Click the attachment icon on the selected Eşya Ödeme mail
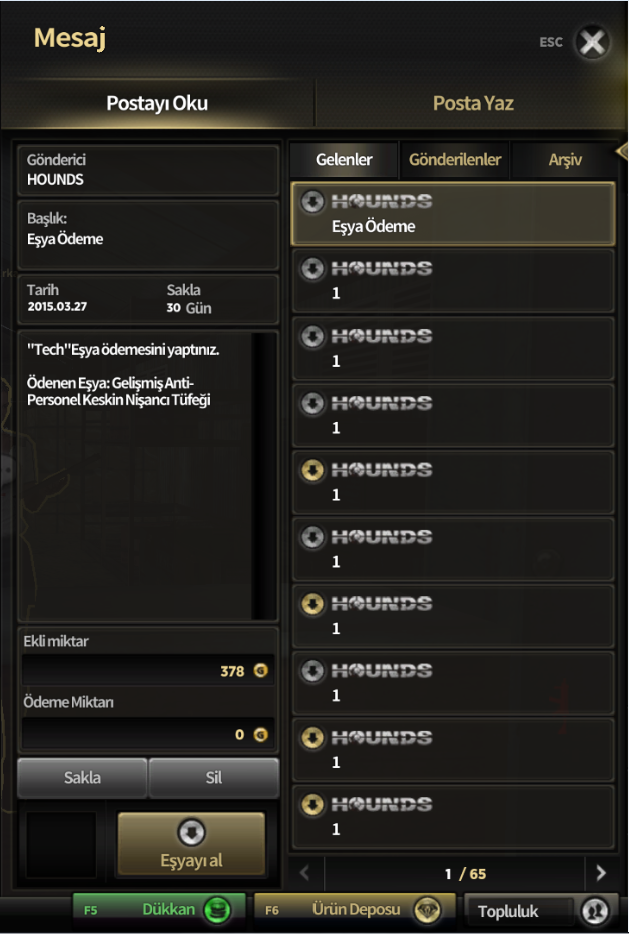Image resolution: width=629 pixels, height=934 pixels. [x=313, y=201]
